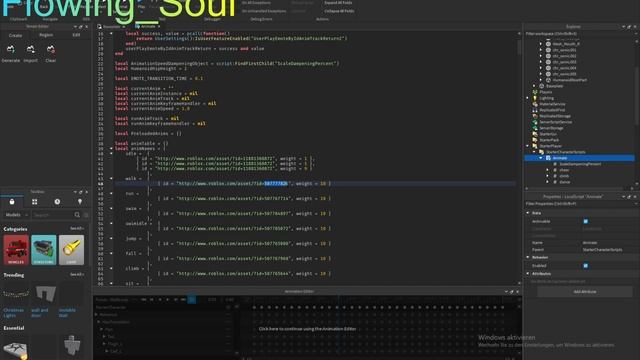
Task: Click to continue using the Animation Editor
Action: [307, 329]
